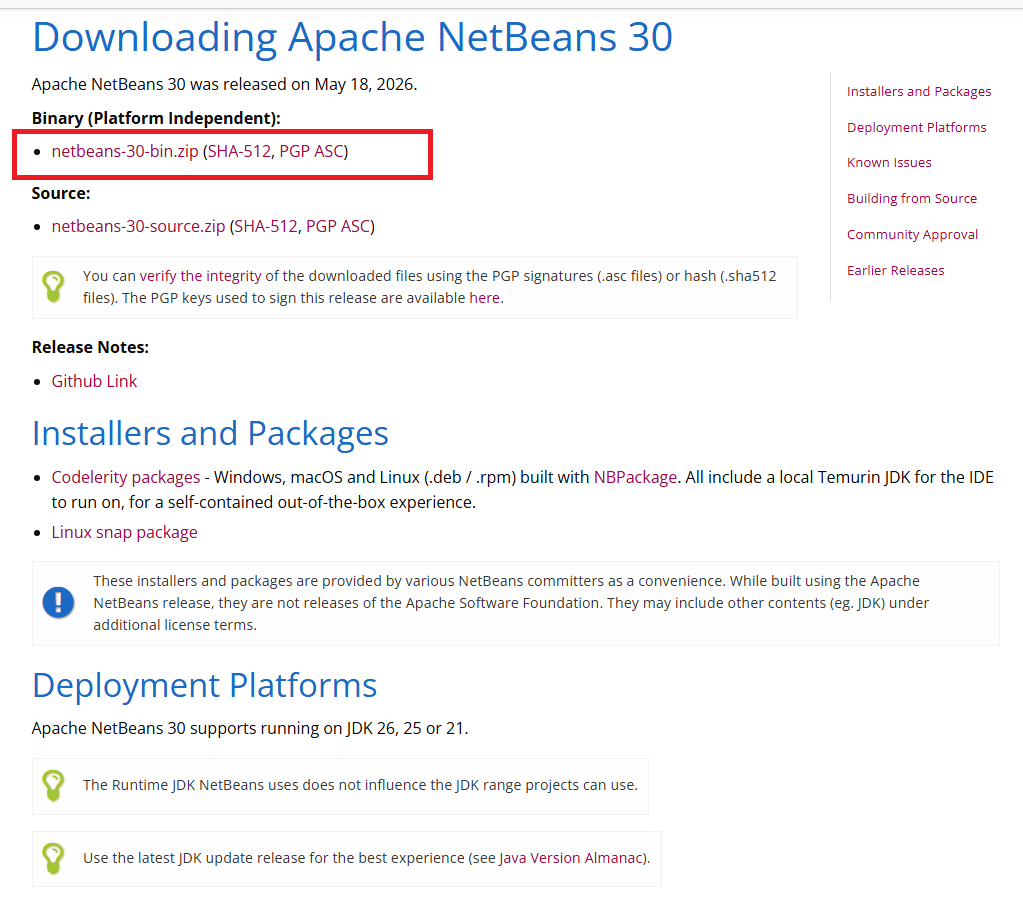Viewport: 1023px width, 904px height.
Task: Click lightbulb icon beside Runtime JDK note
Action: click(53, 786)
